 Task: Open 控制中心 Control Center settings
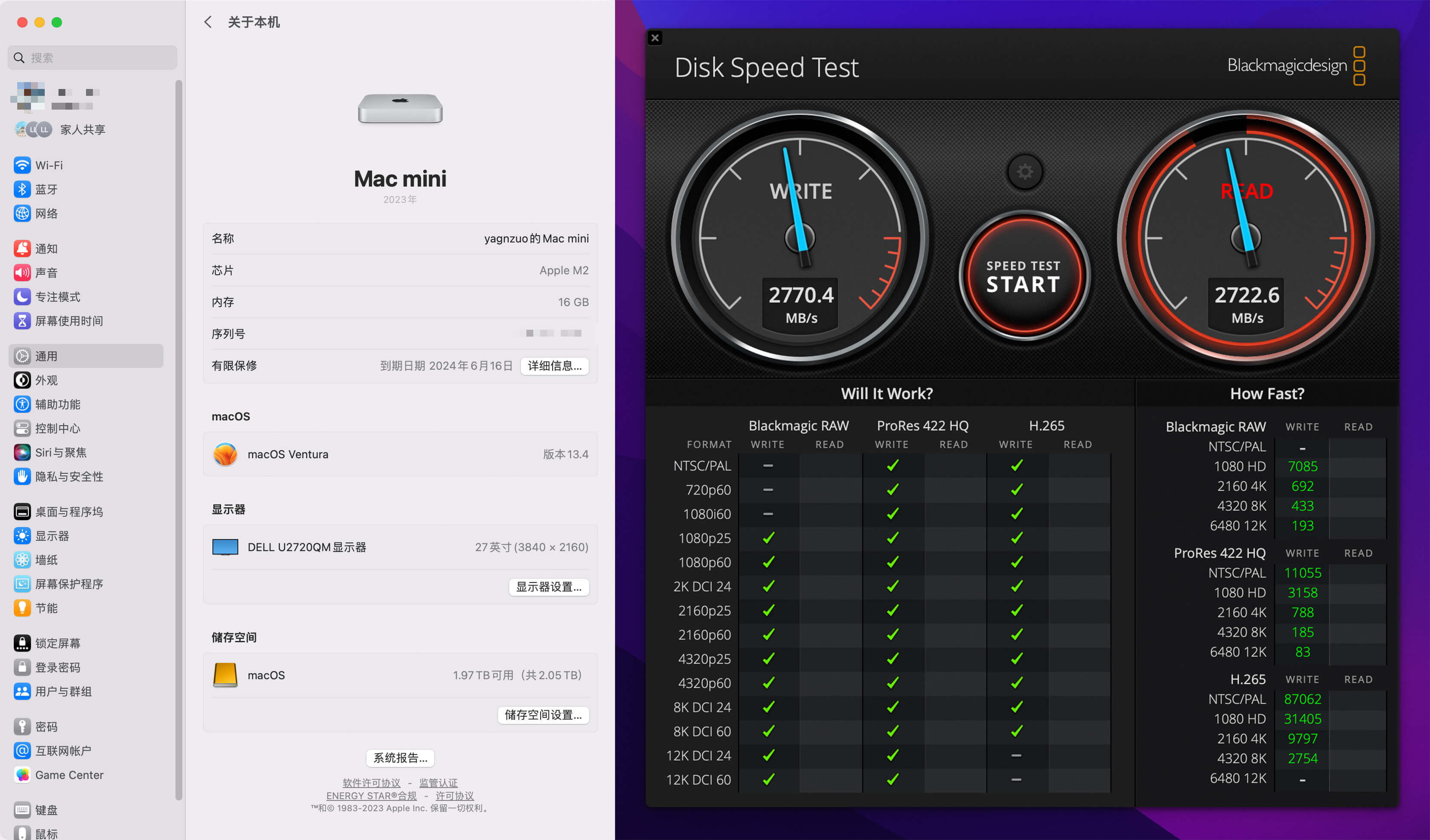coord(57,428)
